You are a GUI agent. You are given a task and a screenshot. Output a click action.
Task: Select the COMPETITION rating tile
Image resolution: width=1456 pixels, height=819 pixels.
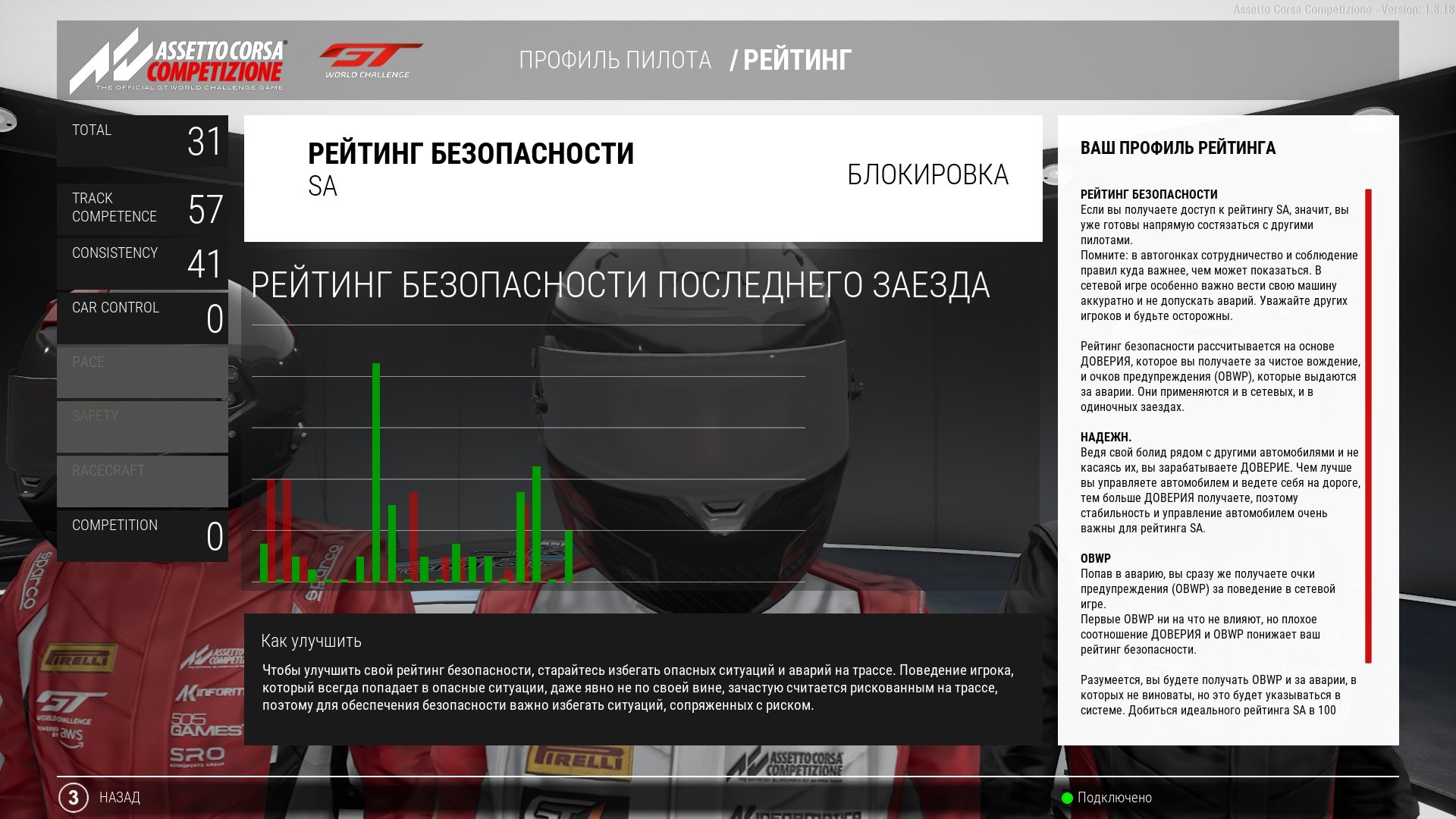coord(143,535)
